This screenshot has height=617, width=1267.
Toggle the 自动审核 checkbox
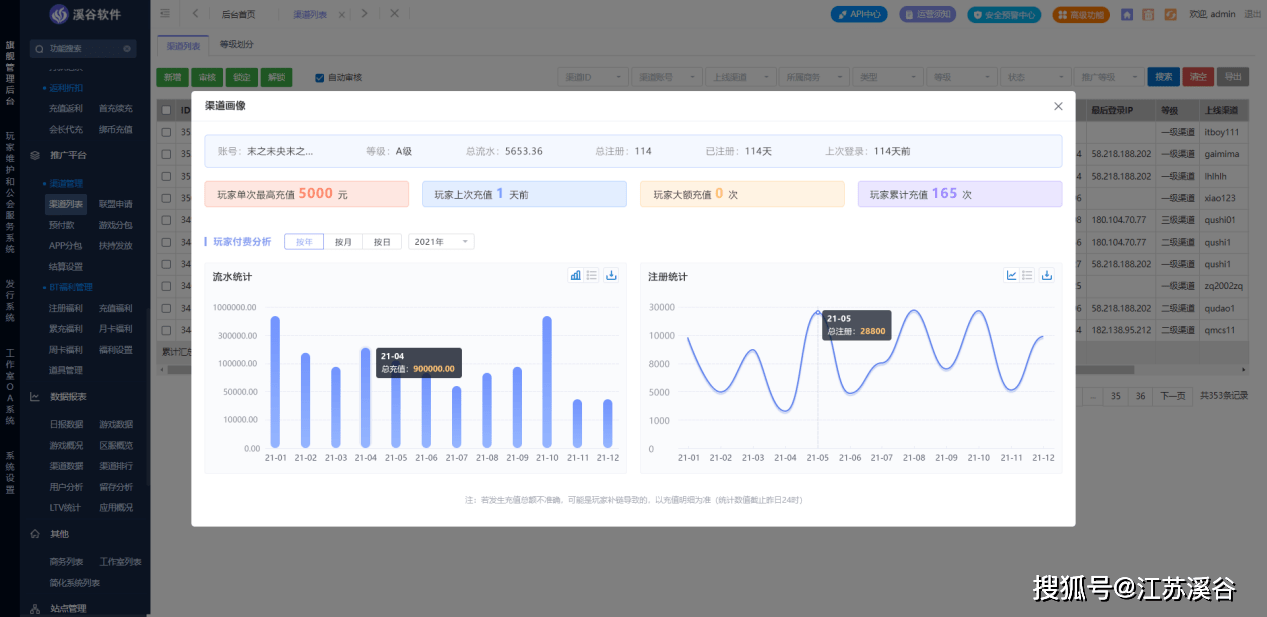pyautogui.click(x=320, y=77)
